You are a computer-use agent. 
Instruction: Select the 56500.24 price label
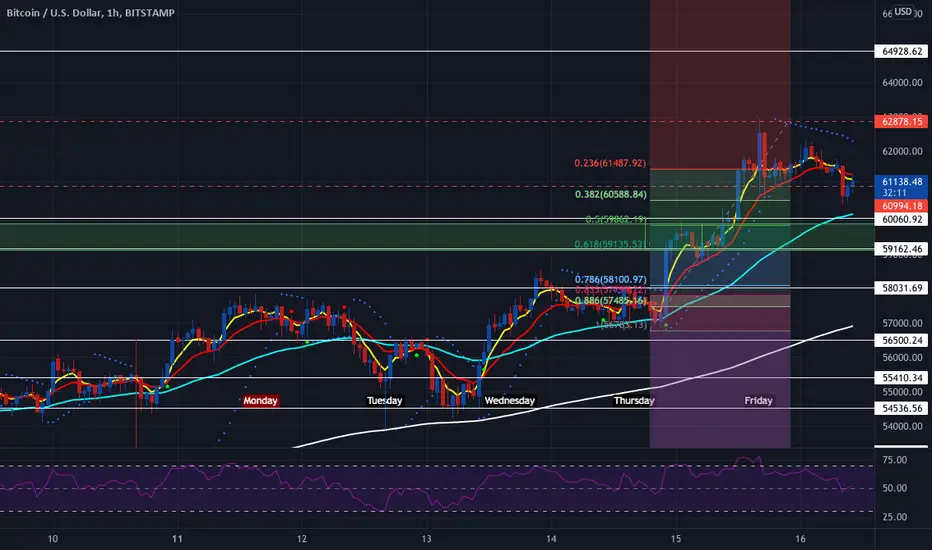[x=902, y=340]
